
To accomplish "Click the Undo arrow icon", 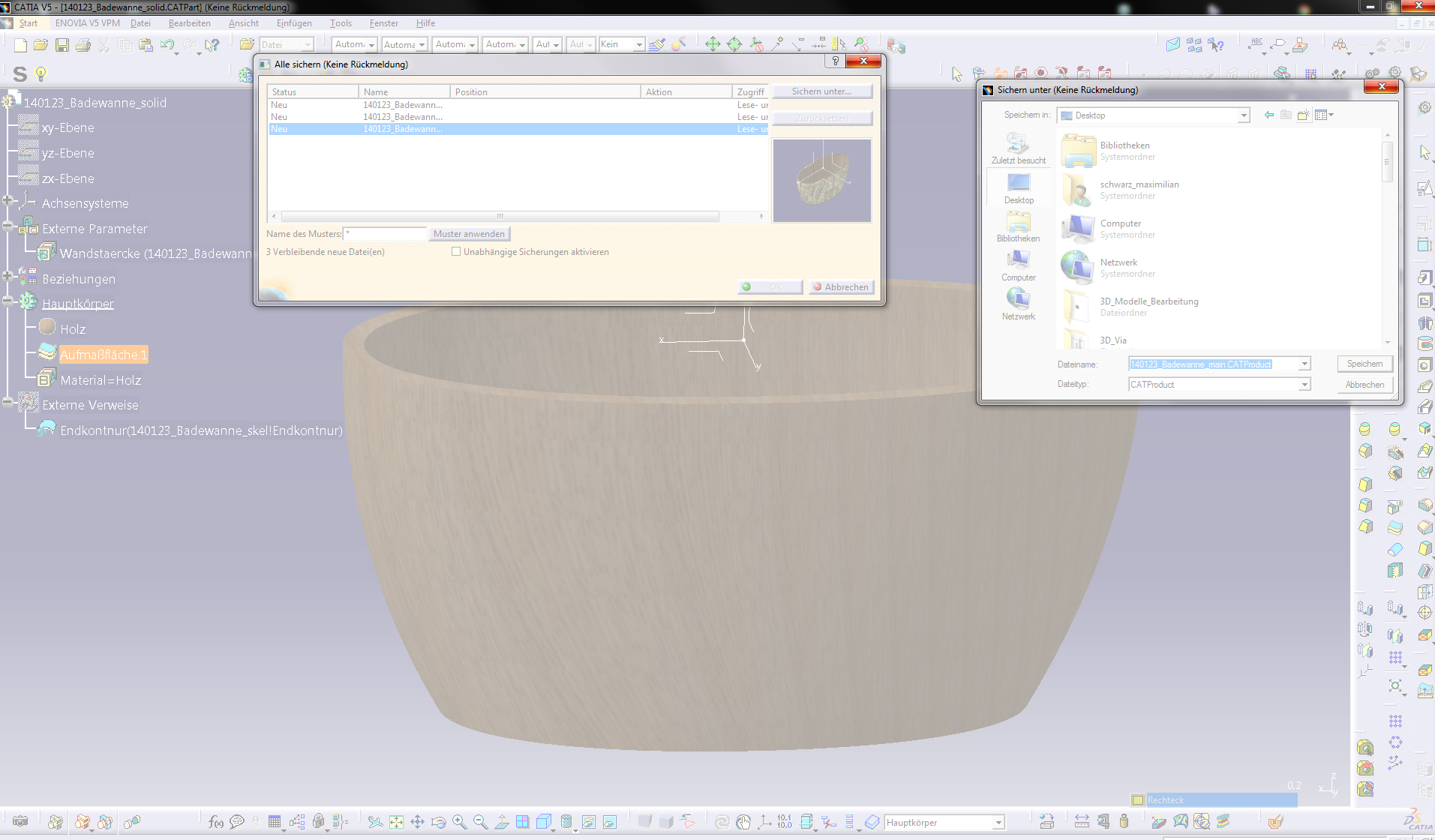I will click(167, 45).
